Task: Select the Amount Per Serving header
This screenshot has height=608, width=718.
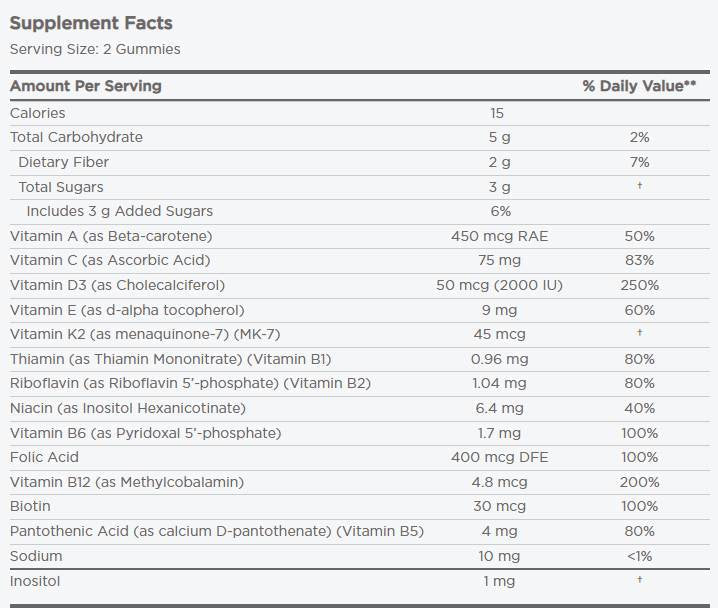Action: 86,86
